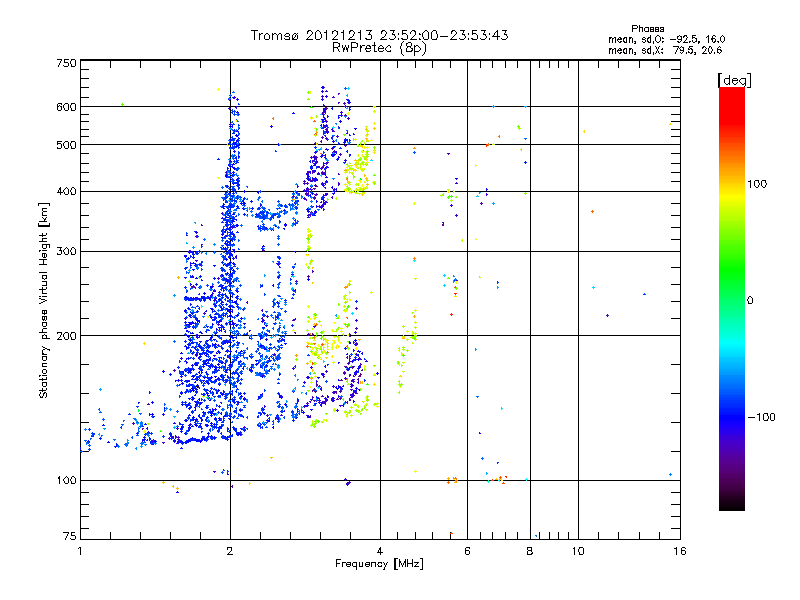Click the colorbar tick label '0'
Image resolution: width=800 pixels, height=600 pixels.
click(750, 300)
